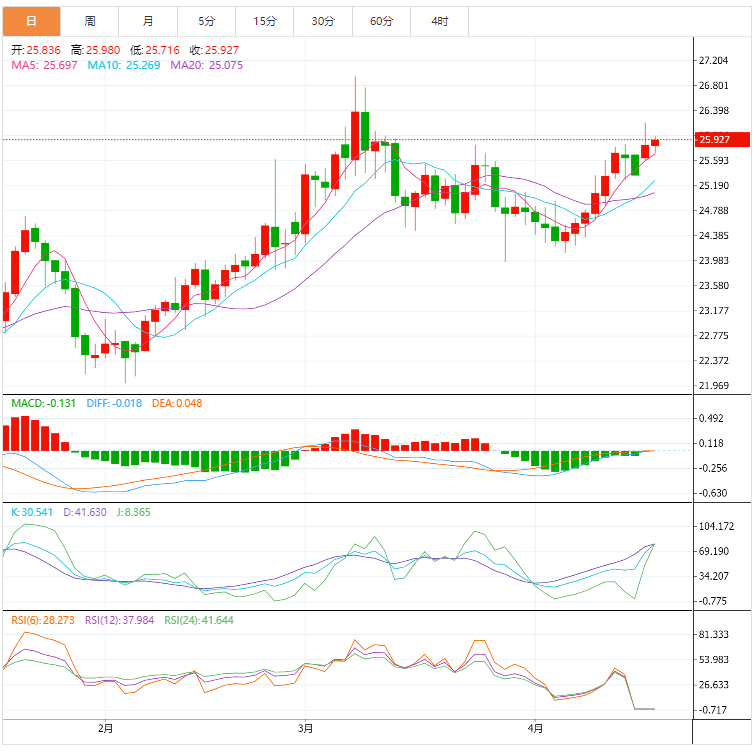Click the 26.801 price axis label
This screenshot has width=755, height=756.
click(714, 86)
